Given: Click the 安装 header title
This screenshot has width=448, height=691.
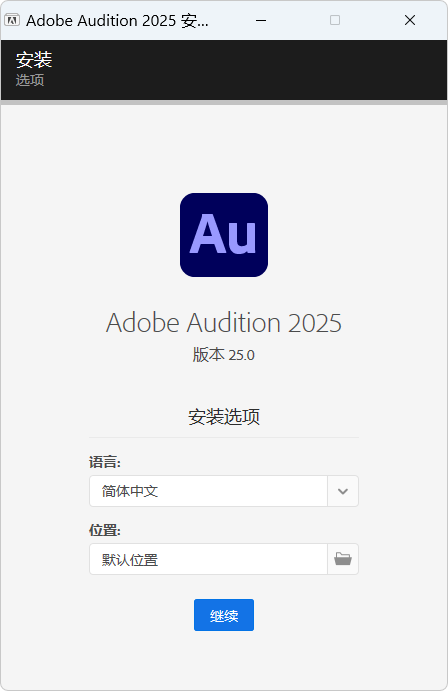Looking at the screenshot, I should coord(34,59).
